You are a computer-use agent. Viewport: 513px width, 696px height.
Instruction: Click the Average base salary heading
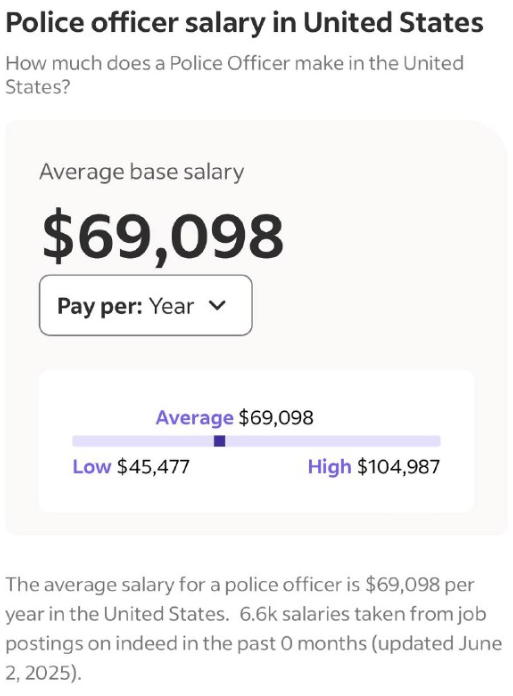pyautogui.click(x=142, y=172)
